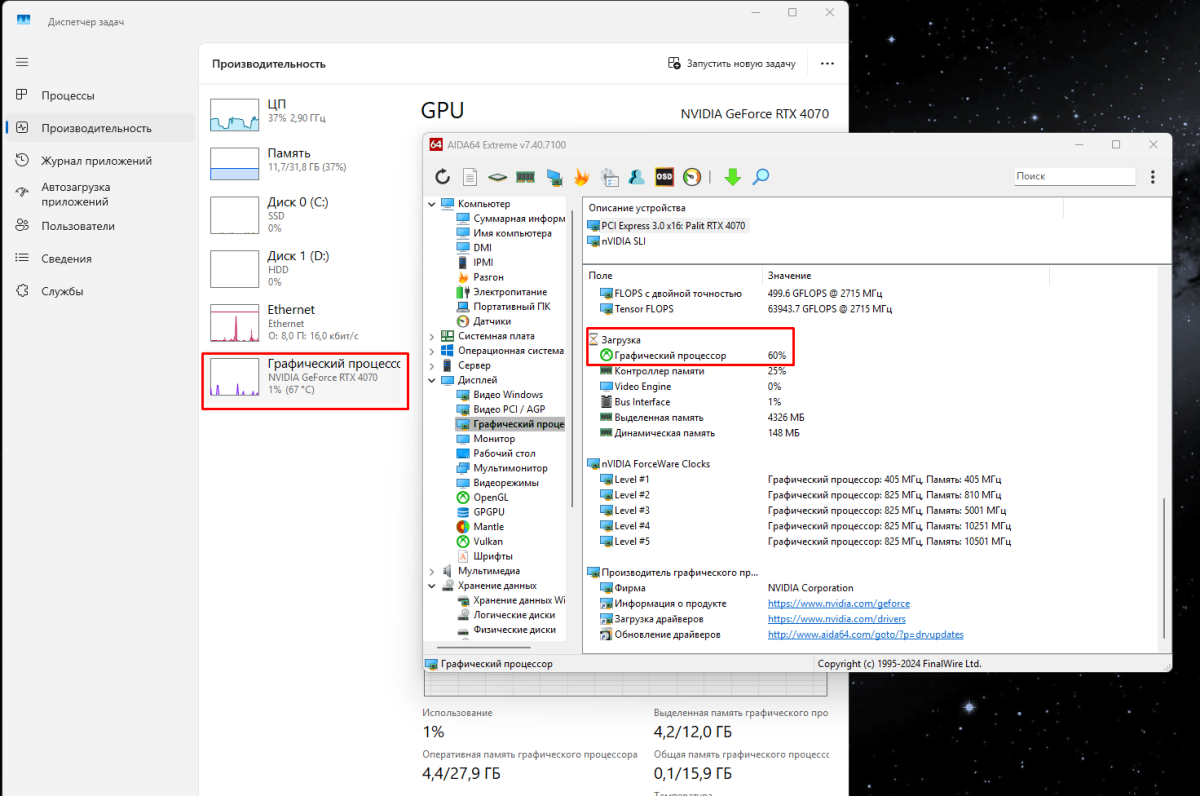
Task: Select Имя компьютера tree item
Action: 504,233
